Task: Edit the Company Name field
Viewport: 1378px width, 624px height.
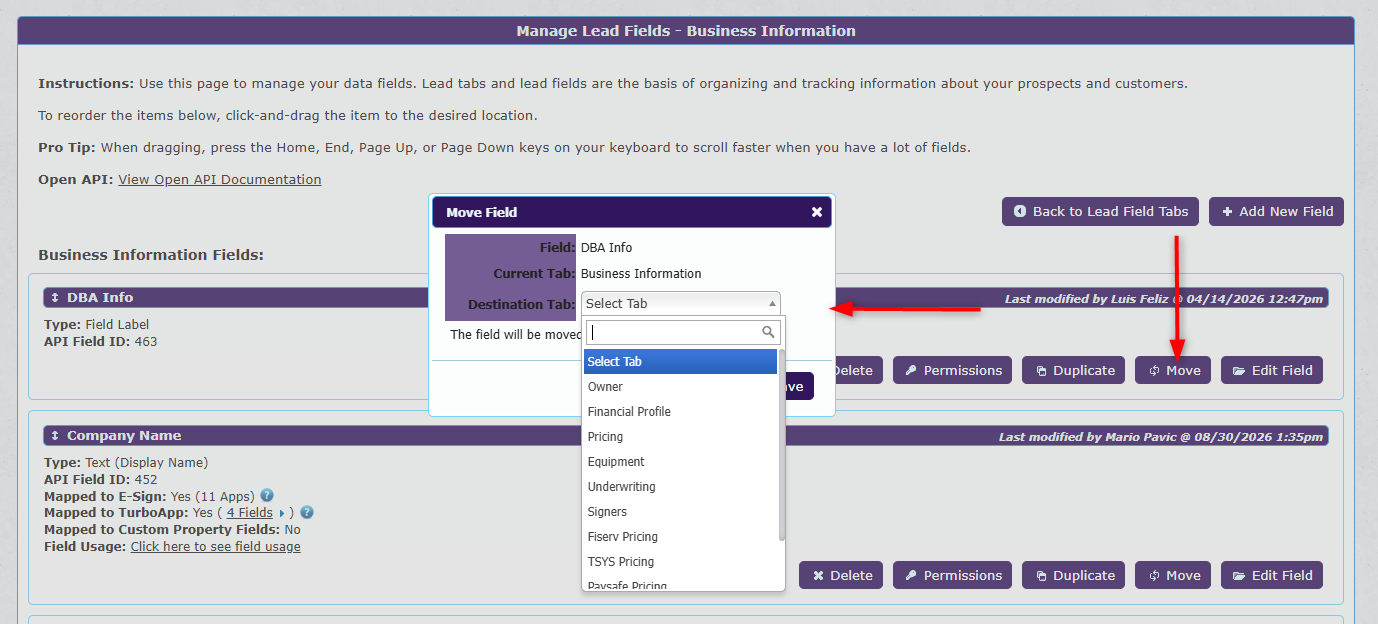Action: tap(1272, 575)
